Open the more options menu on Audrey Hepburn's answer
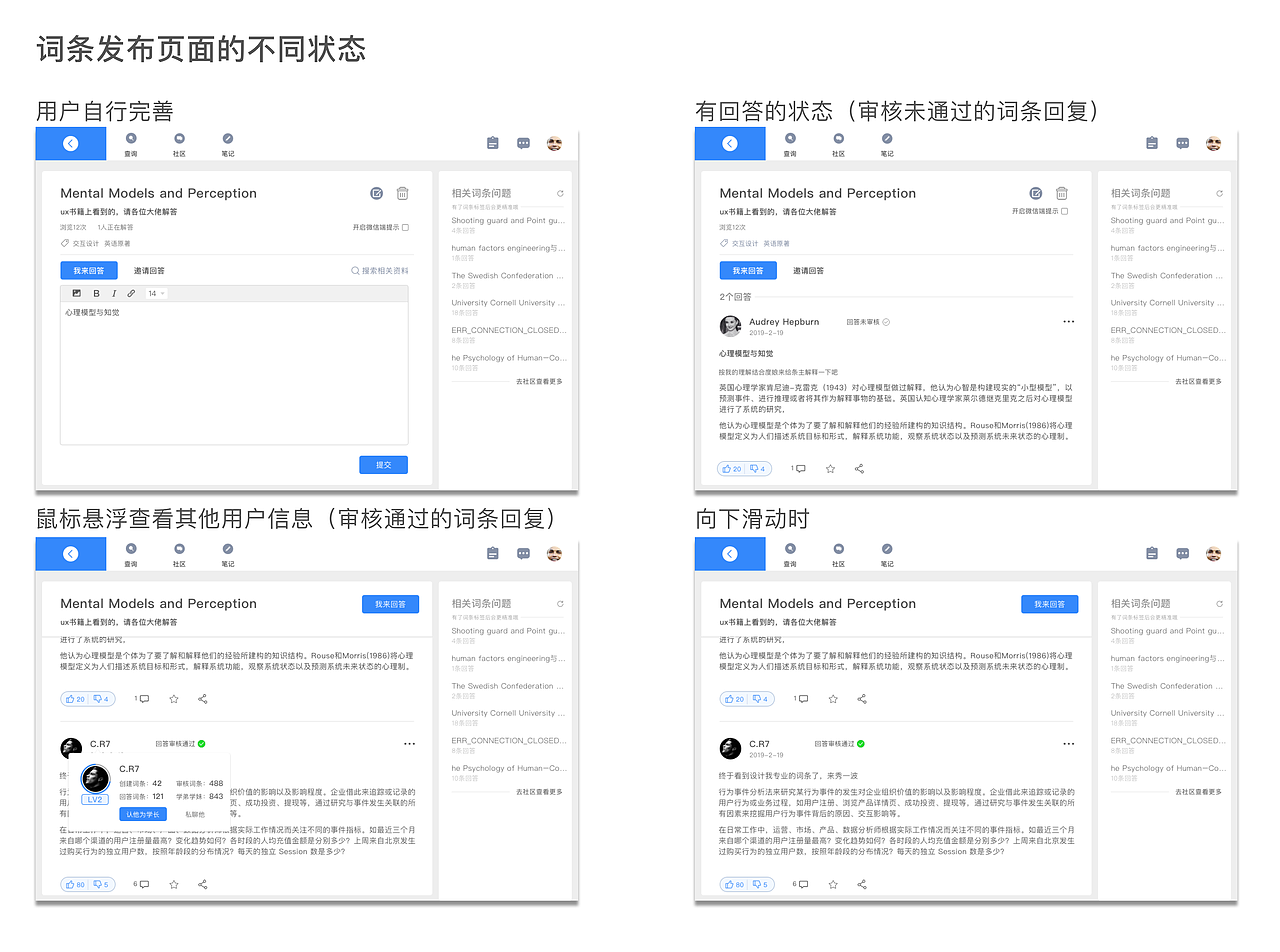 1068,321
